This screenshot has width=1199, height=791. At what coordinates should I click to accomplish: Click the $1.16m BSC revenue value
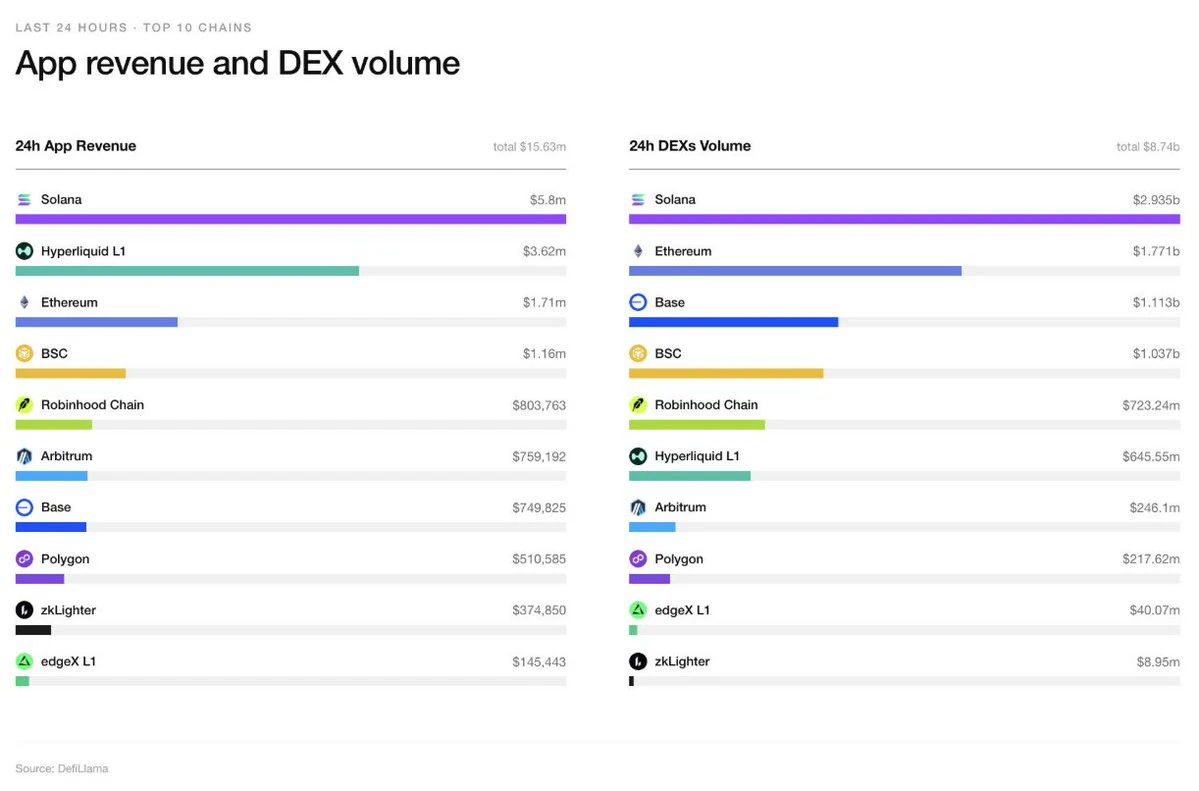tap(544, 353)
